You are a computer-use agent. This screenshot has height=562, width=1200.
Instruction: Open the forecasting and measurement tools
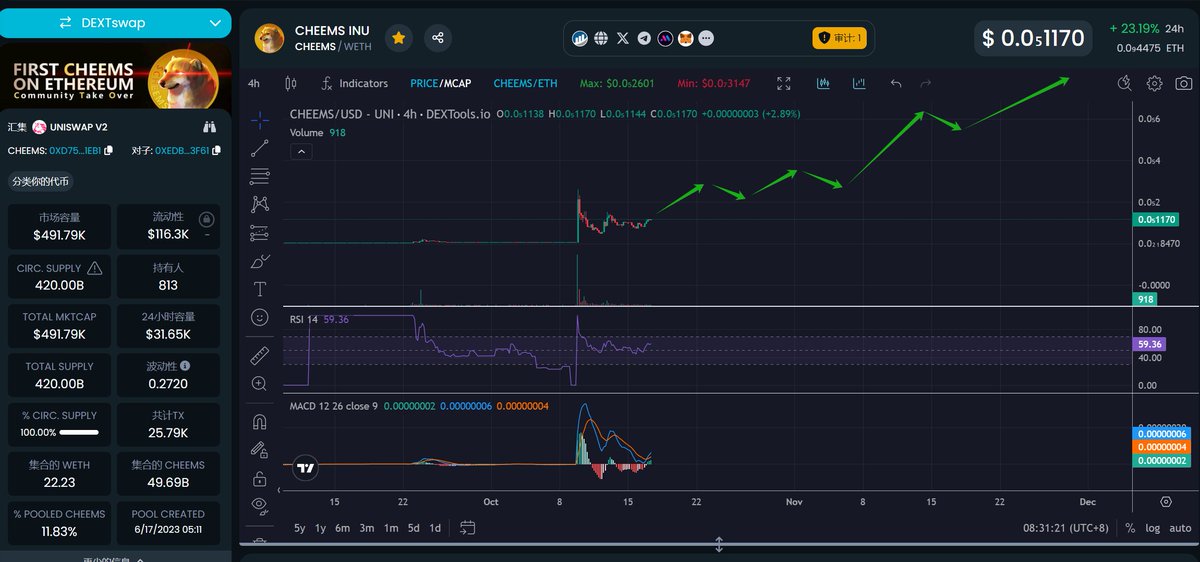click(x=259, y=232)
